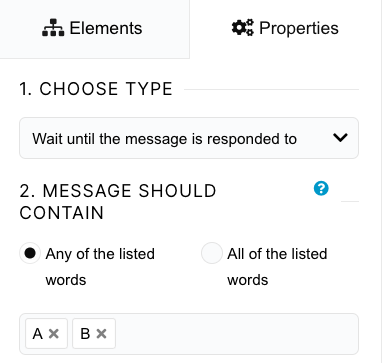Select the 'Any of the listed words' radio button
The image size is (382, 363).
click(x=30, y=254)
